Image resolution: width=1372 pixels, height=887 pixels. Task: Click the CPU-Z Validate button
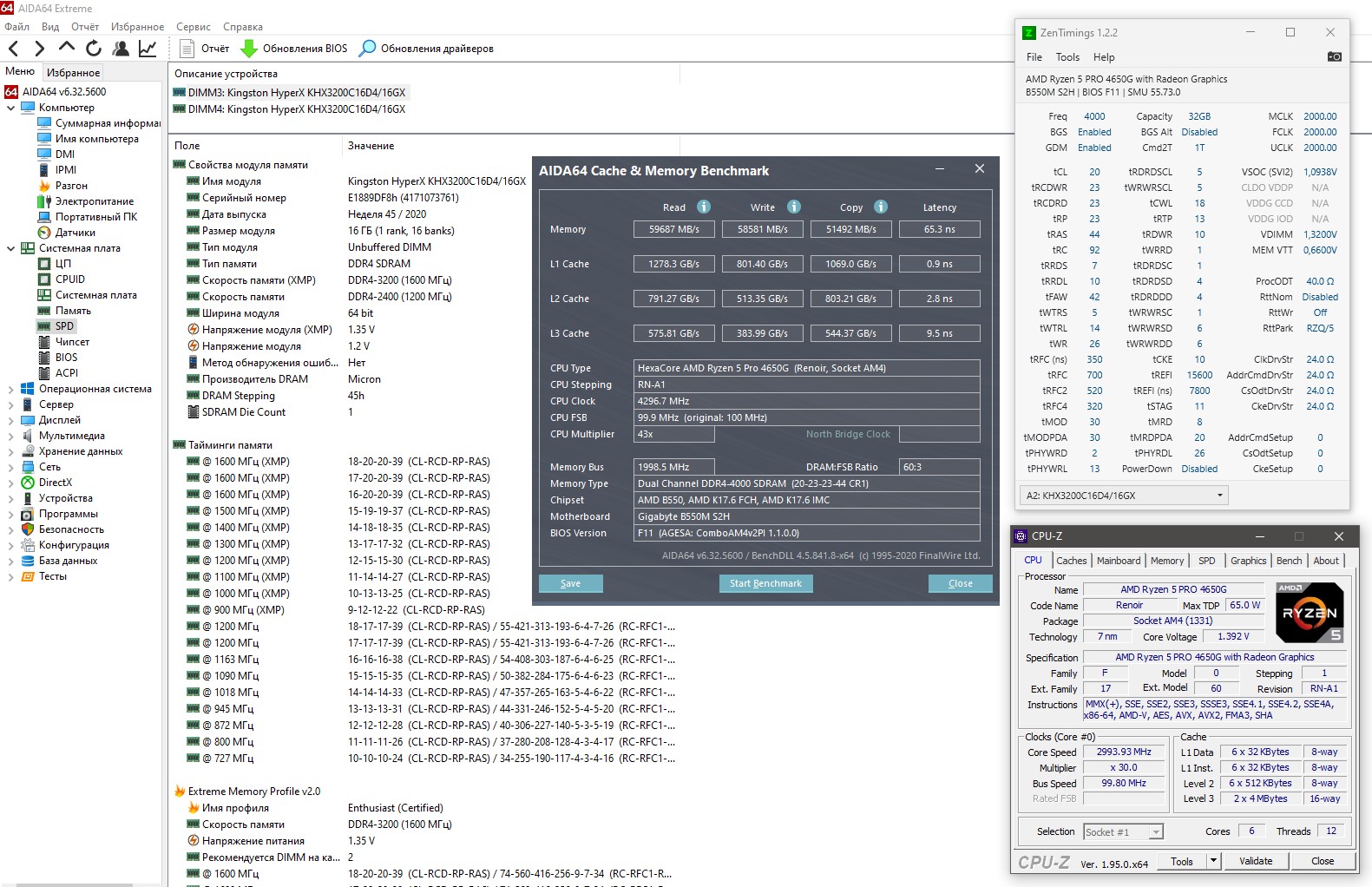click(x=1256, y=861)
